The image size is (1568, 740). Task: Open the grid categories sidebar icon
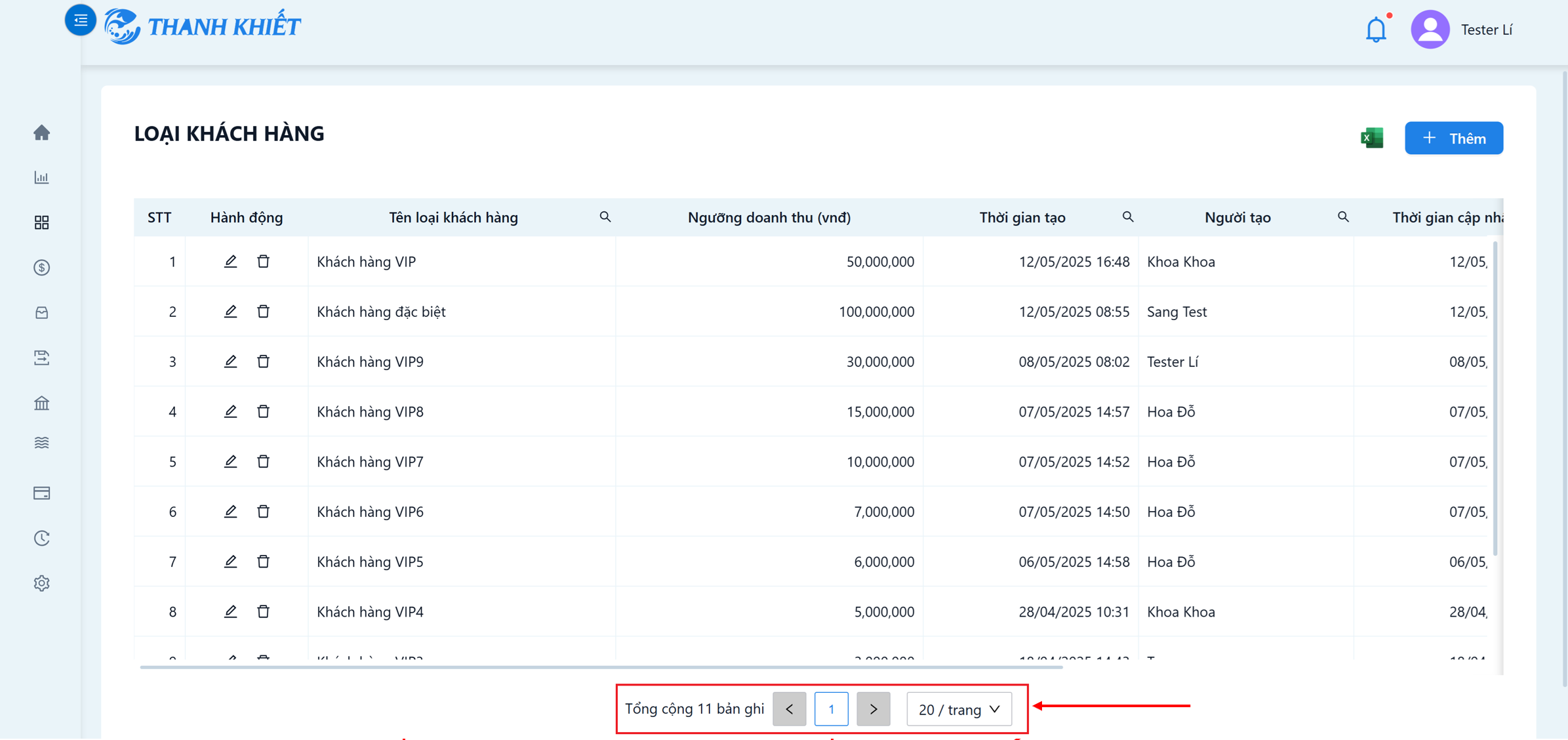click(42, 222)
